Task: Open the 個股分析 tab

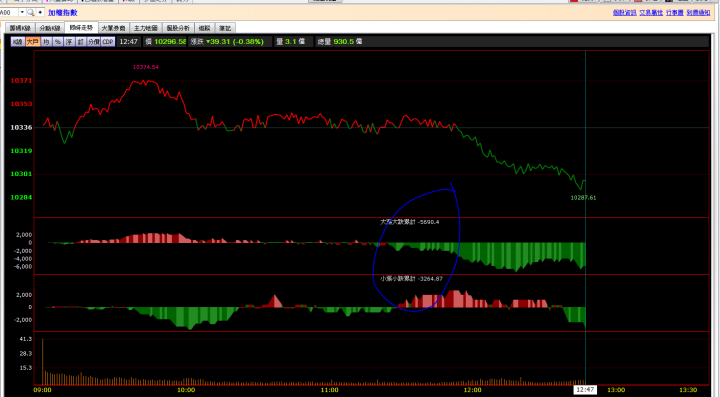Action: pyautogui.click(x=178, y=28)
